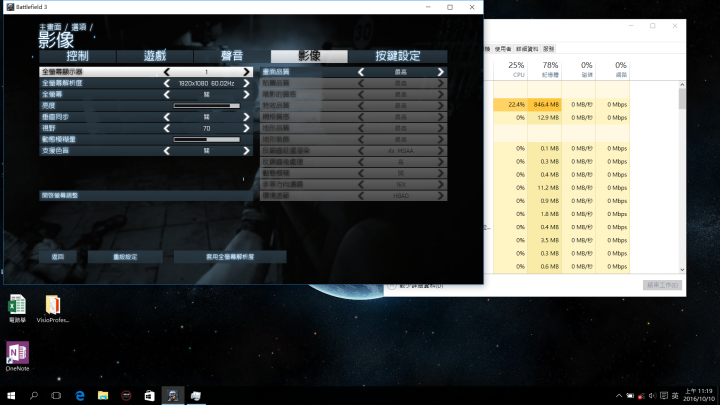Image resolution: width=720 pixels, height=405 pixels.
Task: Click right arrow on 4x MSAA row
Action: coord(440,151)
